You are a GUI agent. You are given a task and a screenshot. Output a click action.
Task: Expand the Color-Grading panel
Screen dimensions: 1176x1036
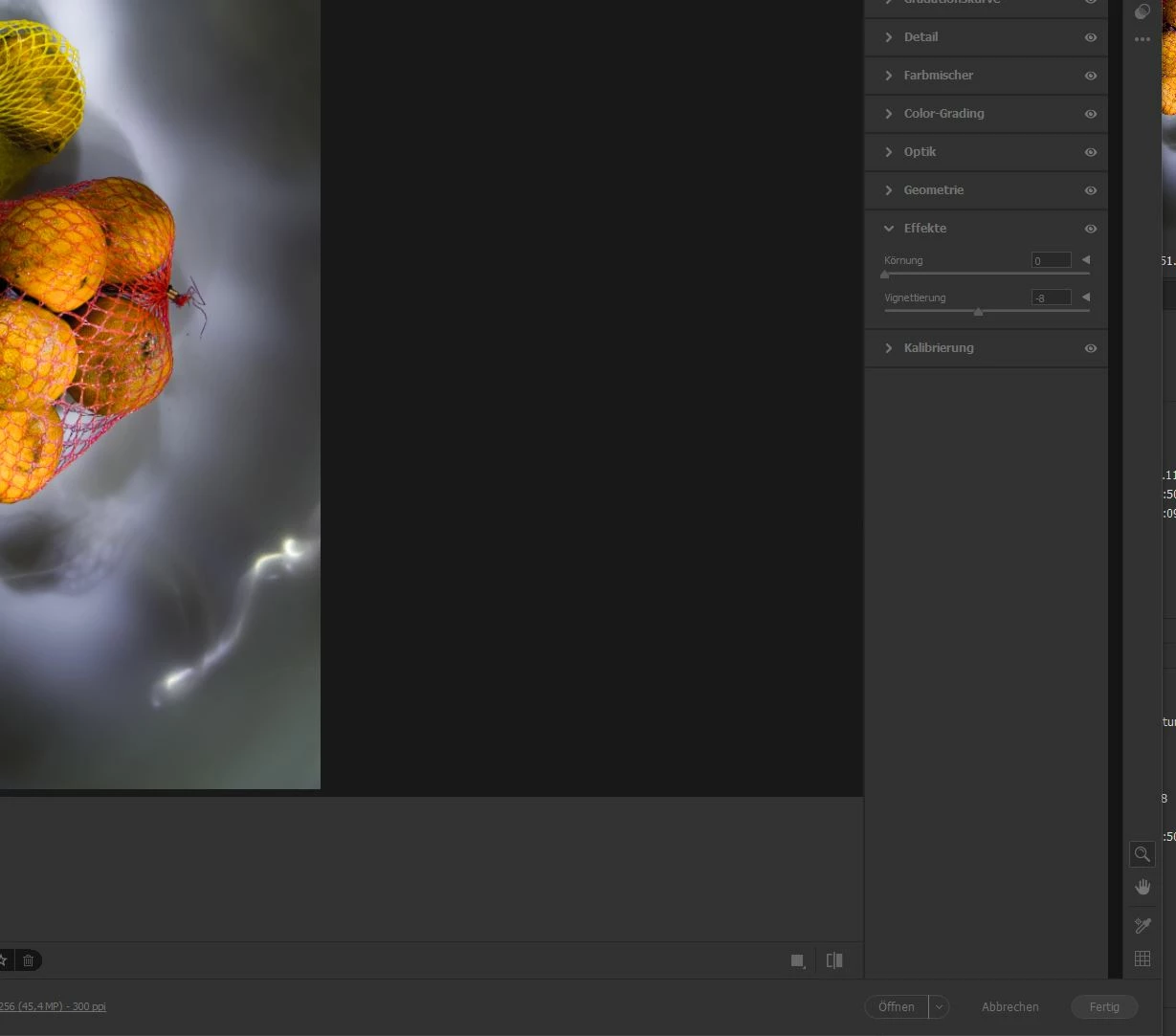pos(889,114)
